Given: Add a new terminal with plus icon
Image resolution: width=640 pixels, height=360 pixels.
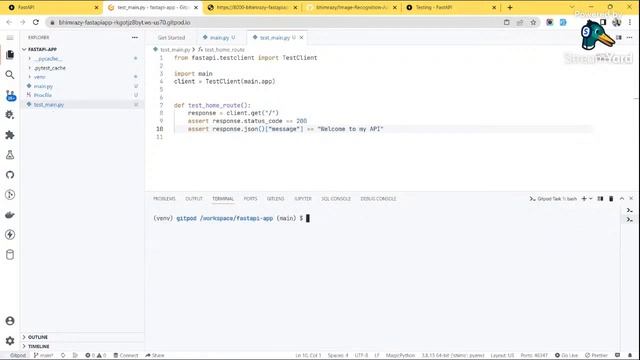Looking at the screenshot, I should pyautogui.click(x=584, y=199).
